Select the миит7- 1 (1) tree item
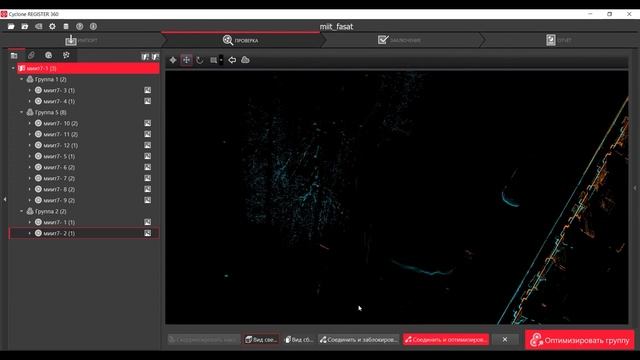Screen dimensions: 640x360 coord(59,222)
